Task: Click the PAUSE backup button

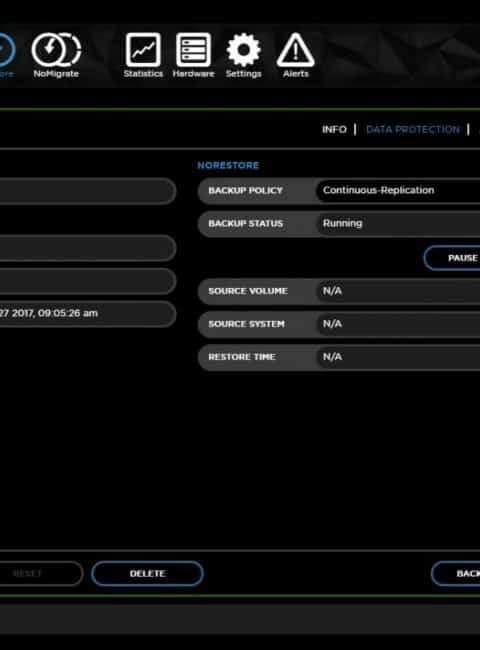Action: coord(452,258)
